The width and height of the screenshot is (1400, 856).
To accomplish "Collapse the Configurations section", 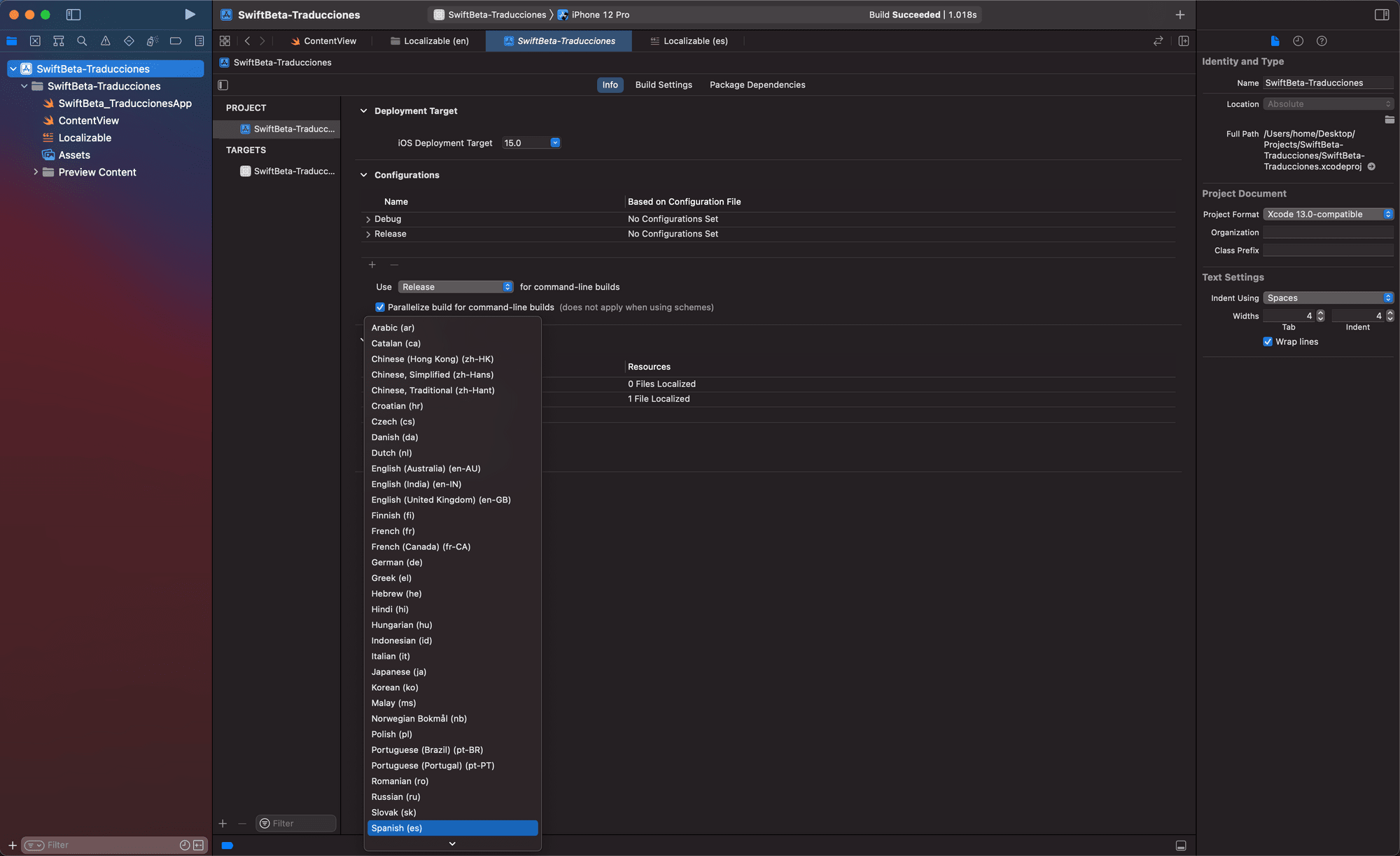I will 363,175.
